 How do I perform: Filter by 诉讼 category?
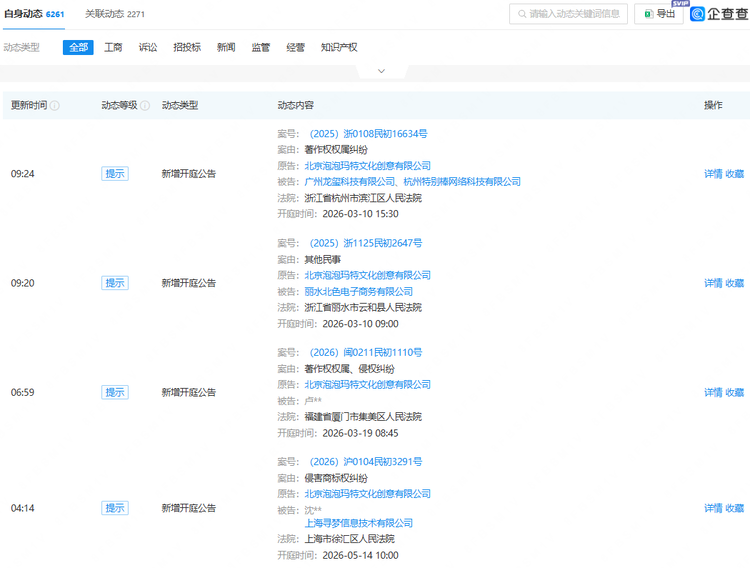(x=147, y=47)
